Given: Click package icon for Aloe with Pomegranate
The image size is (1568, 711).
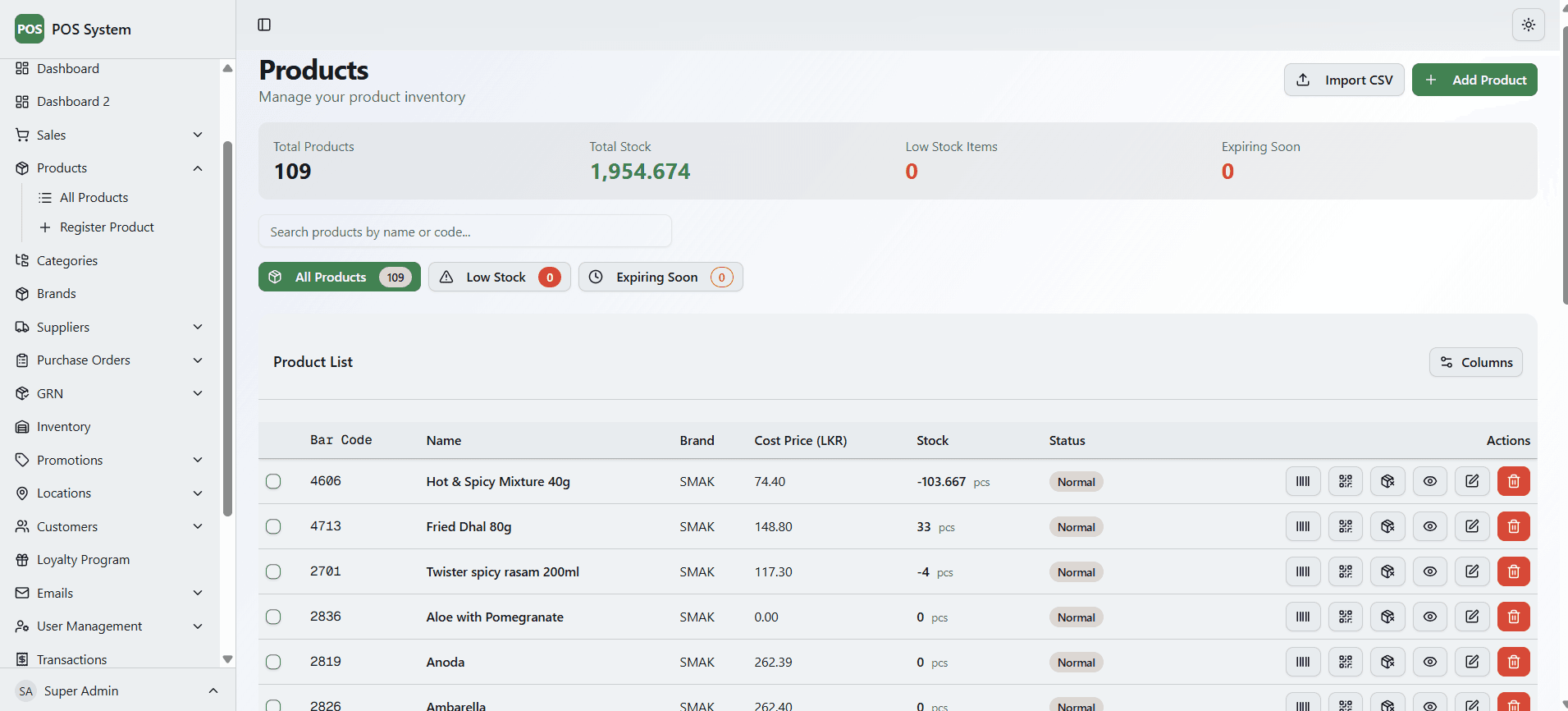Looking at the screenshot, I should coord(1387,617).
